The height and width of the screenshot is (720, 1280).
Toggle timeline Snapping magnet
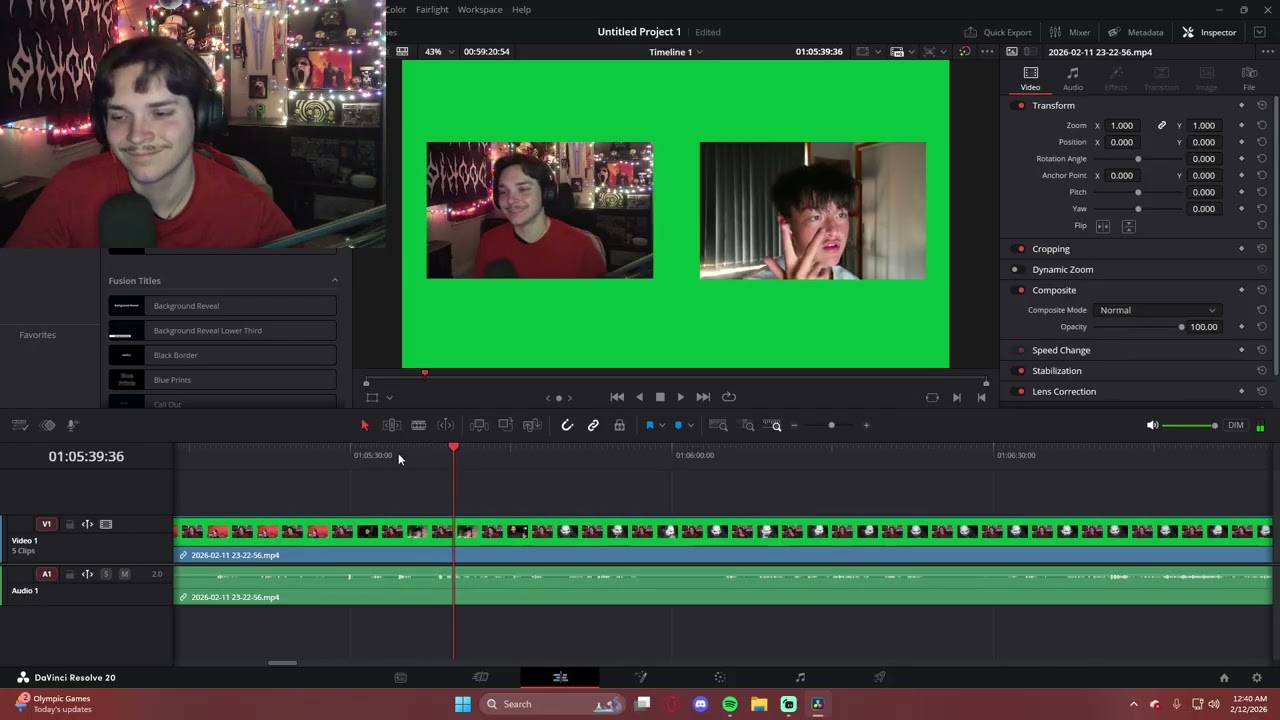(x=567, y=425)
